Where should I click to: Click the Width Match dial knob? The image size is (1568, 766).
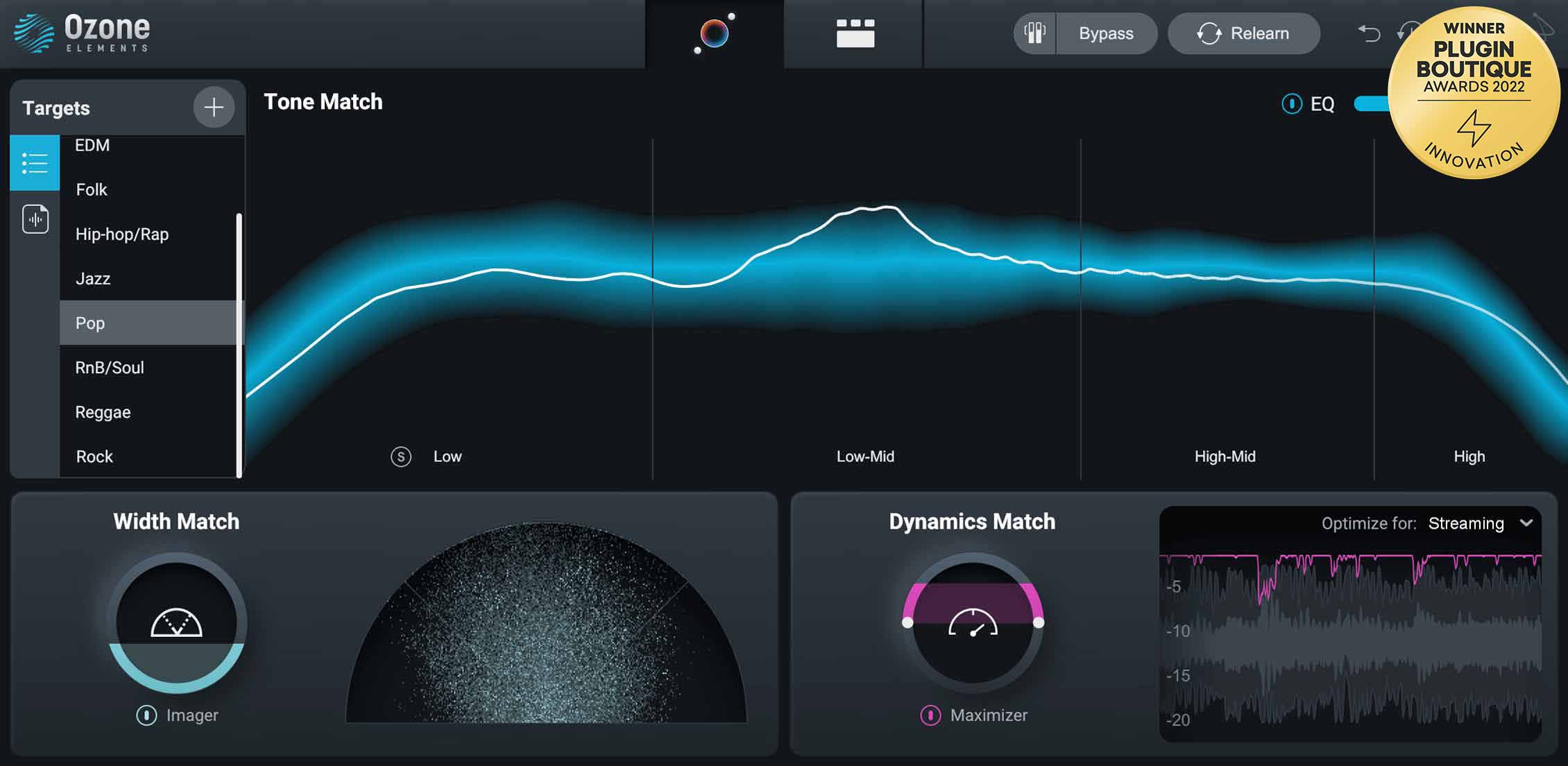[177, 622]
